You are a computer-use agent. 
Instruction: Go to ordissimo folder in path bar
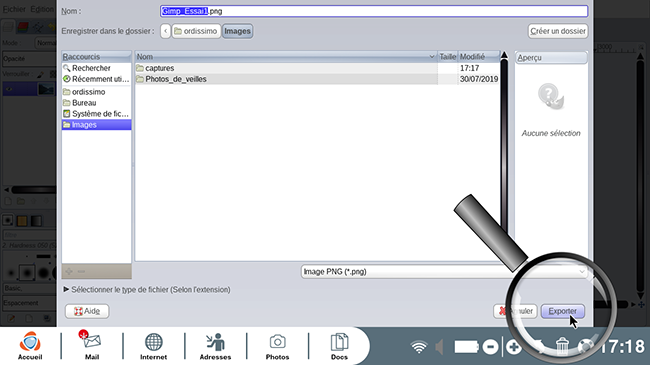[196, 31]
